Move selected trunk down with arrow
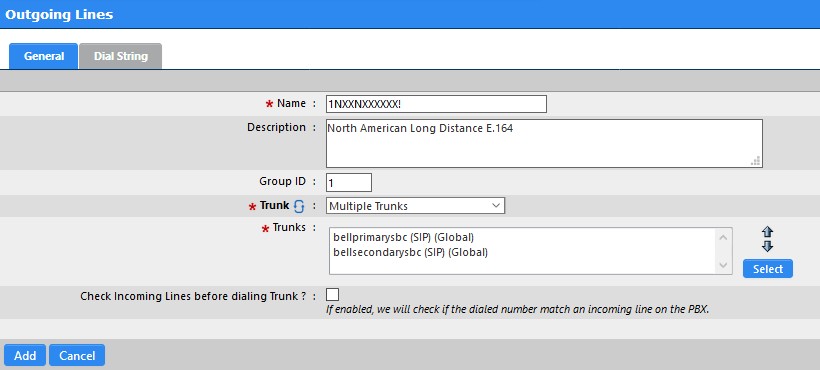820x370 pixels. [768, 246]
